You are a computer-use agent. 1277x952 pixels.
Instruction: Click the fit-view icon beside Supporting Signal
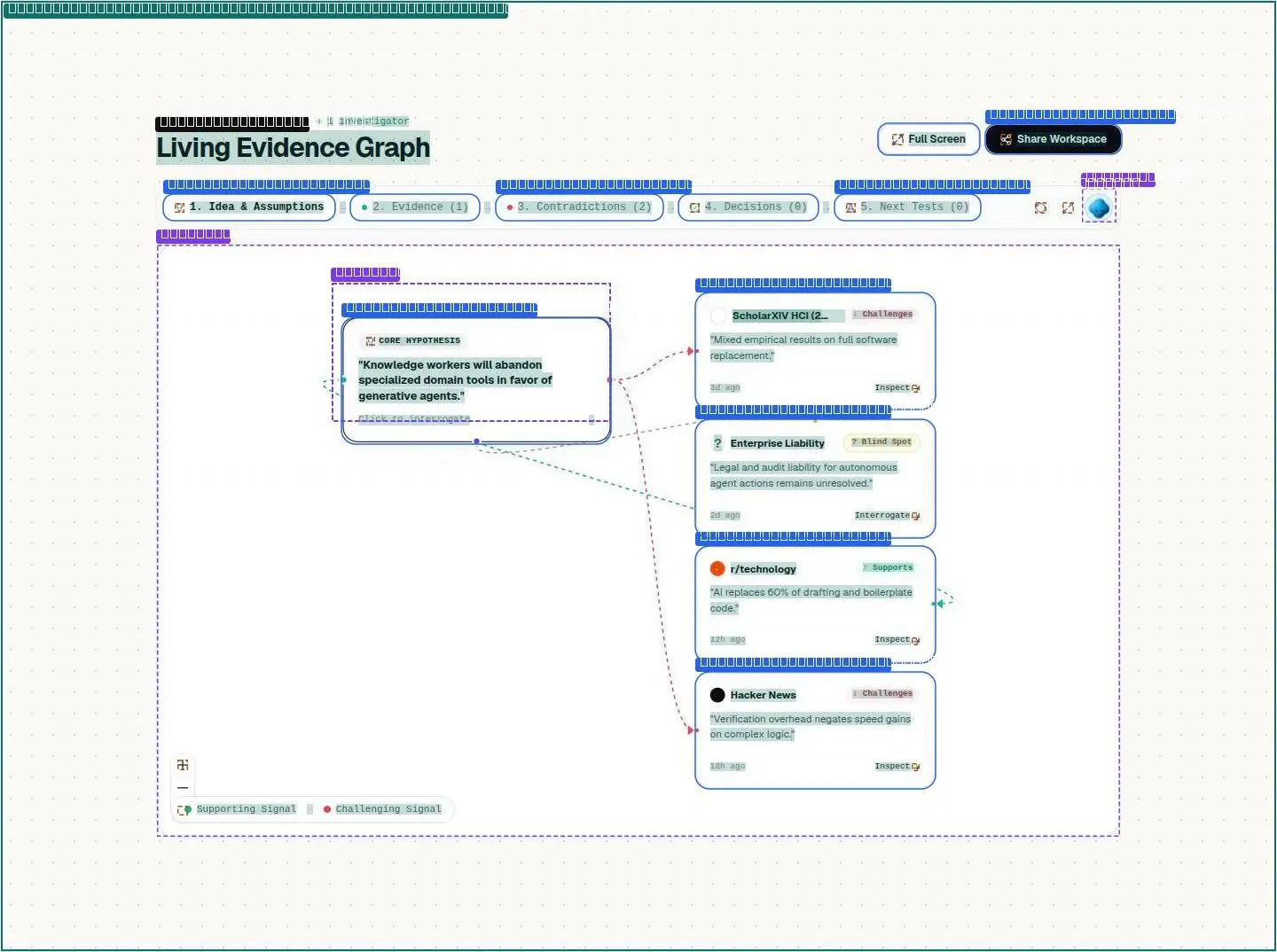coord(181,810)
